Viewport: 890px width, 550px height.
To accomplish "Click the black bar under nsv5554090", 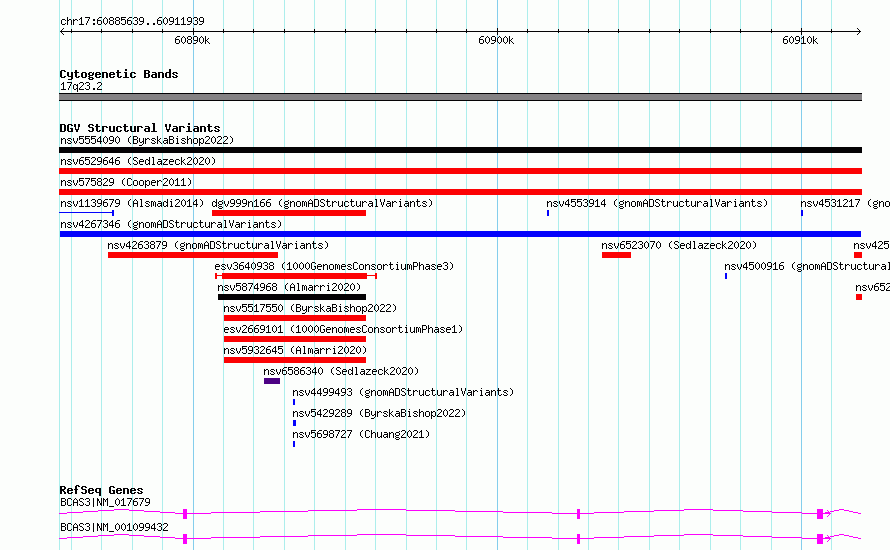I will tap(460, 150).
